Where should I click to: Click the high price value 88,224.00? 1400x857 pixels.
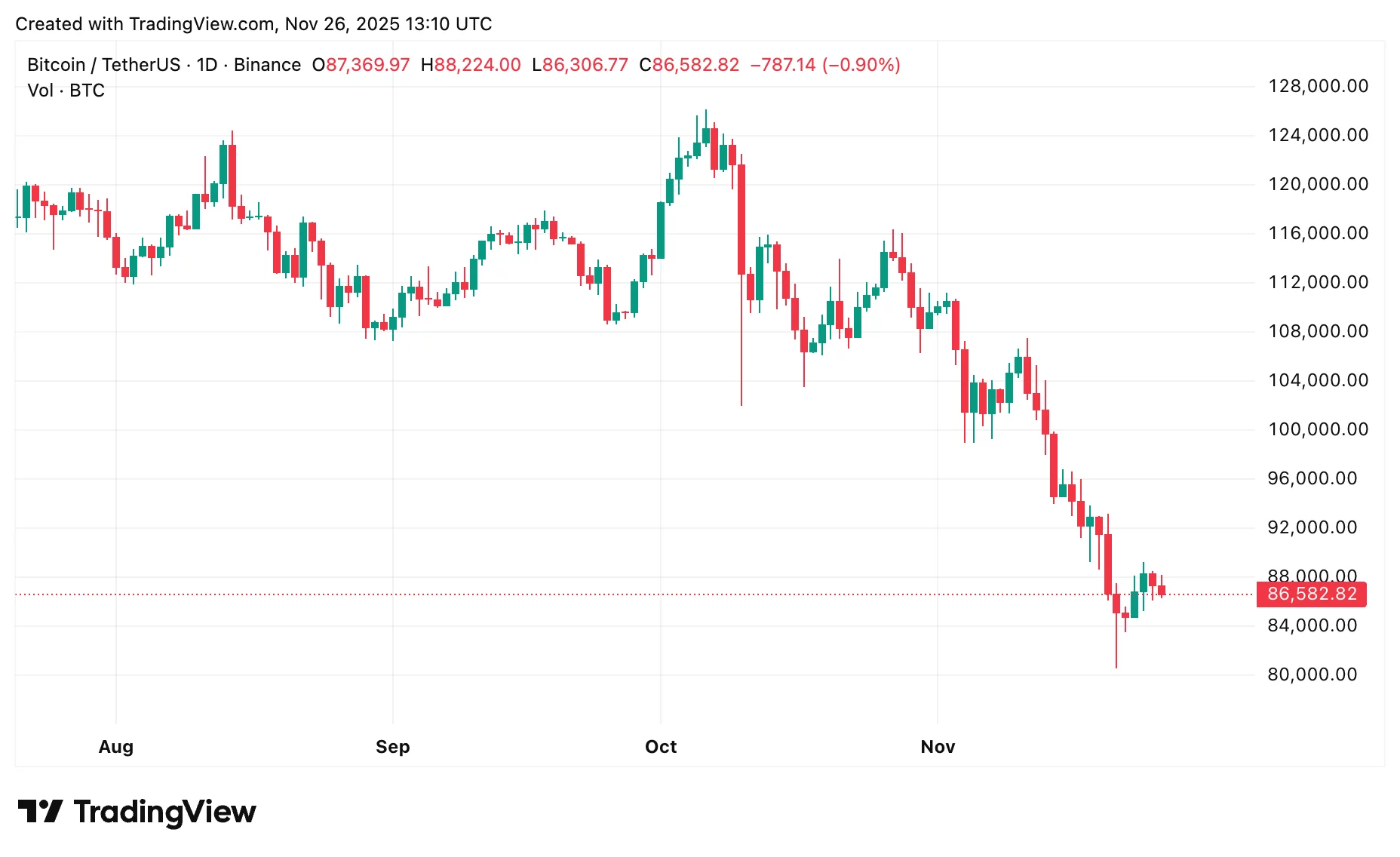(x=477, y=65)
